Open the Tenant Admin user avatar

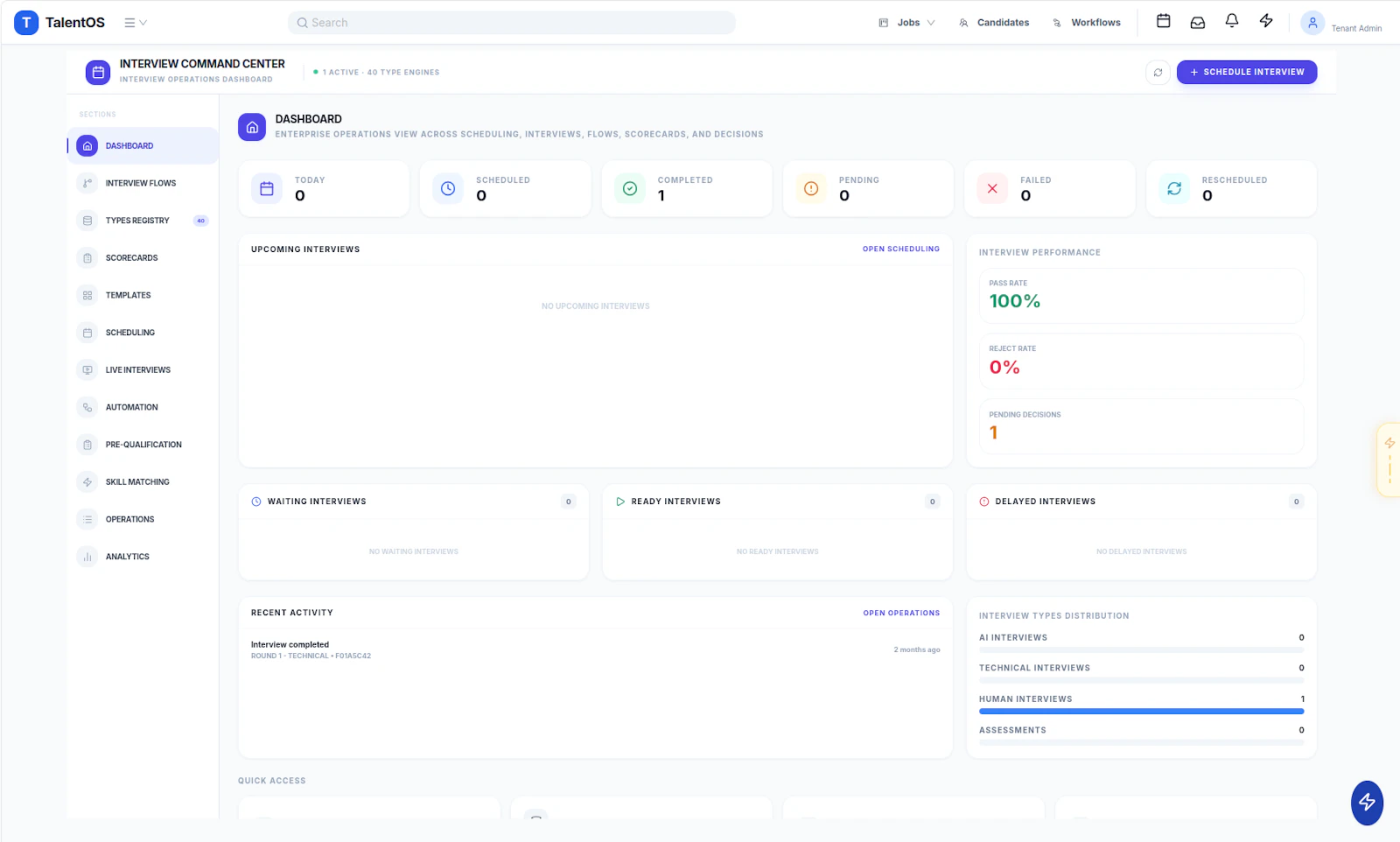tap(1312, 24)
